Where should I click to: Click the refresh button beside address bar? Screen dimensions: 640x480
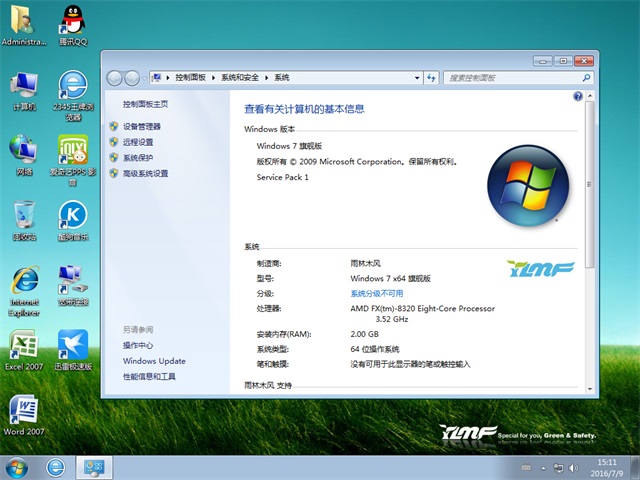pyautogui.click(x=431, y=78)
